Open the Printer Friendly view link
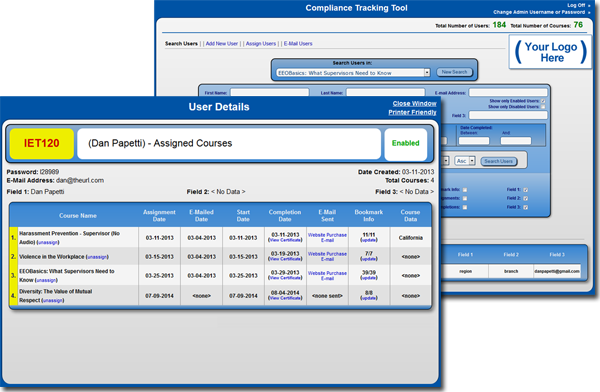Screen dimensions: 600x392 click(x=412, y=112)
